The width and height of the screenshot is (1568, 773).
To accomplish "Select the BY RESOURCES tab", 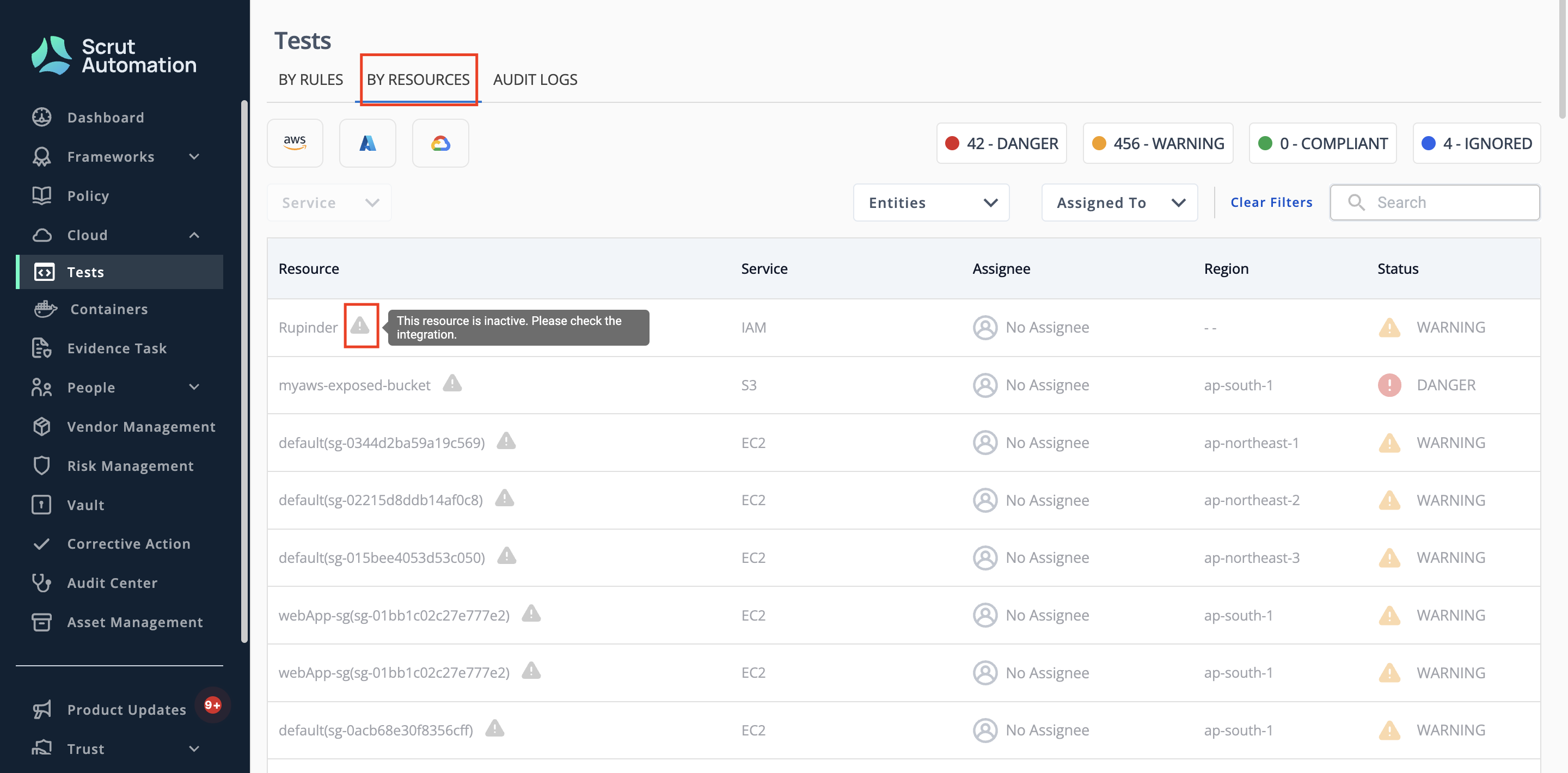I will 418,79.
